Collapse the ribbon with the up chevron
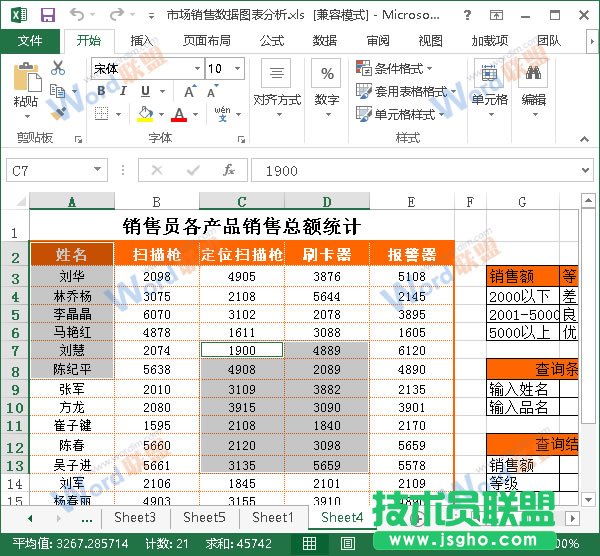600x556 pixels. [584, 139]
